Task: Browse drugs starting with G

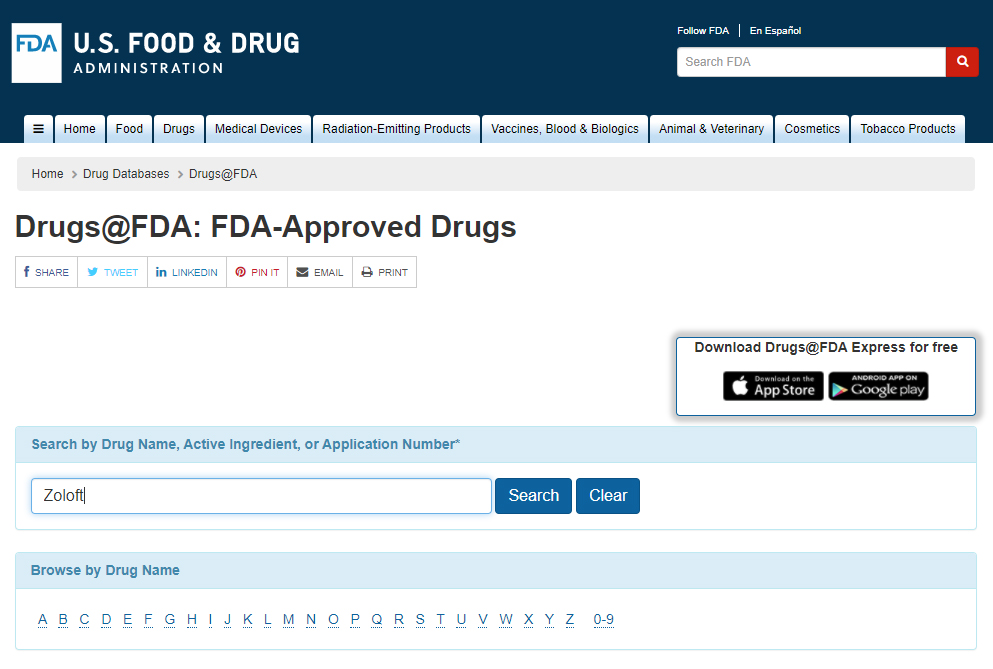Action: tap(170, 620)
